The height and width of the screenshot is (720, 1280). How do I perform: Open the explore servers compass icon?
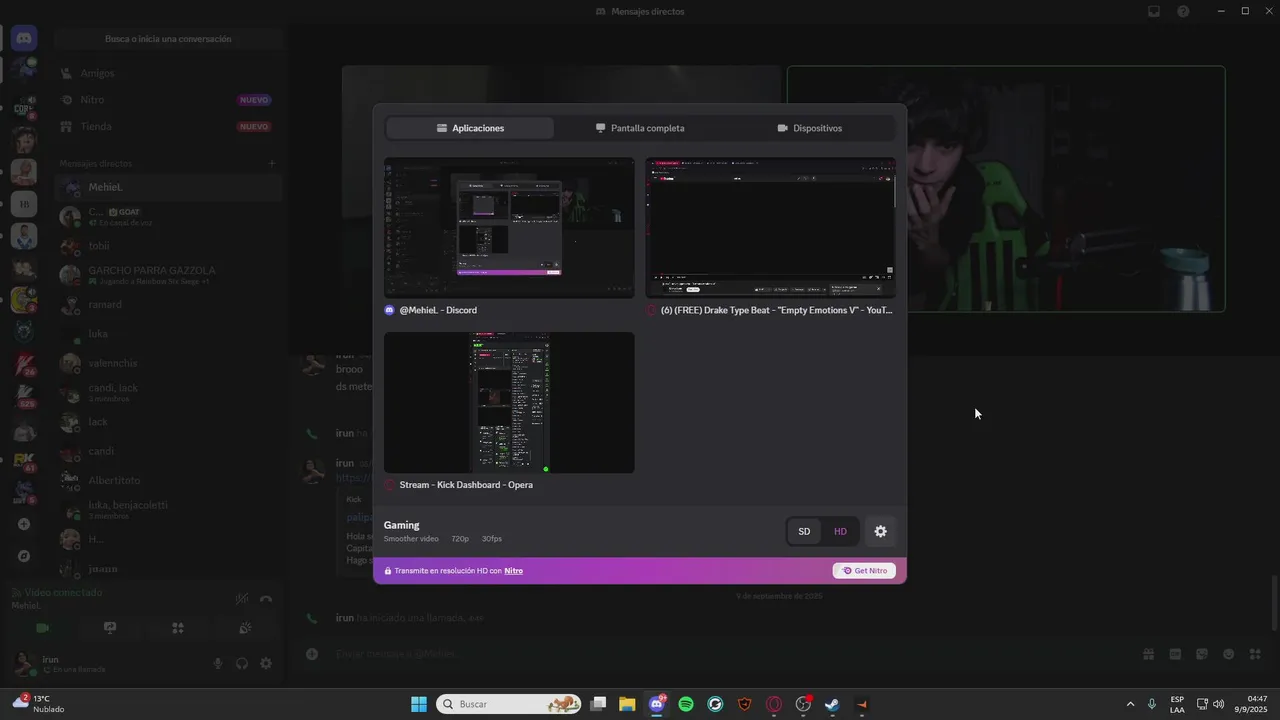(x=24, y=556)
